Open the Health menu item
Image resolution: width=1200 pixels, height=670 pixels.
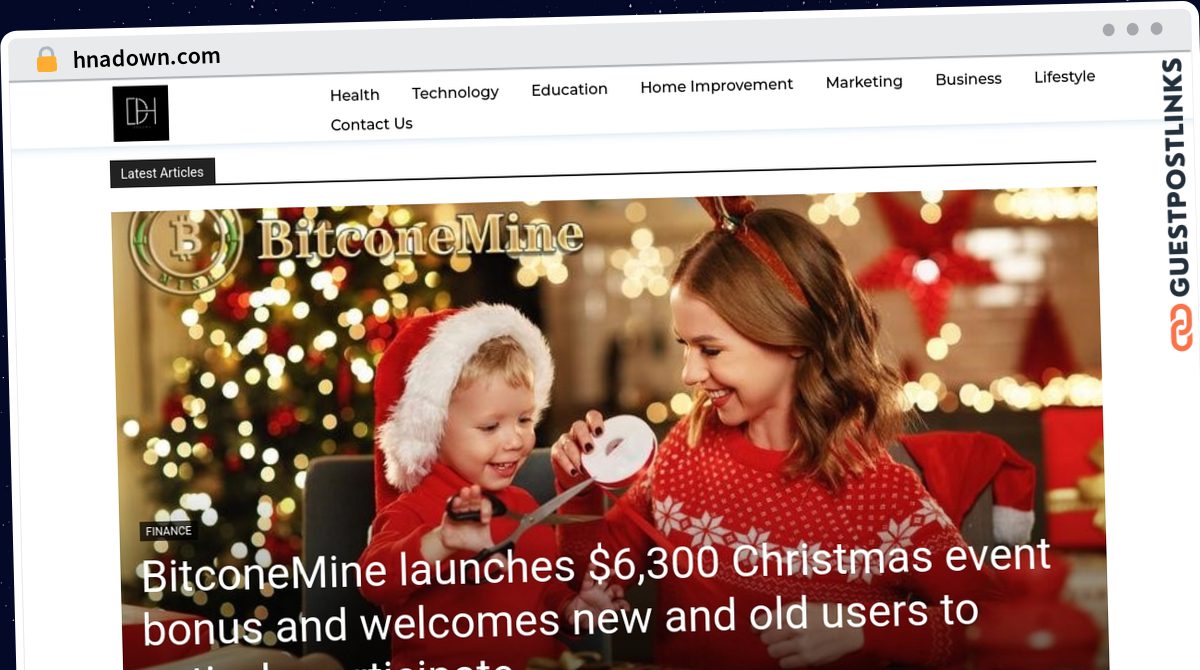[355, 95]
